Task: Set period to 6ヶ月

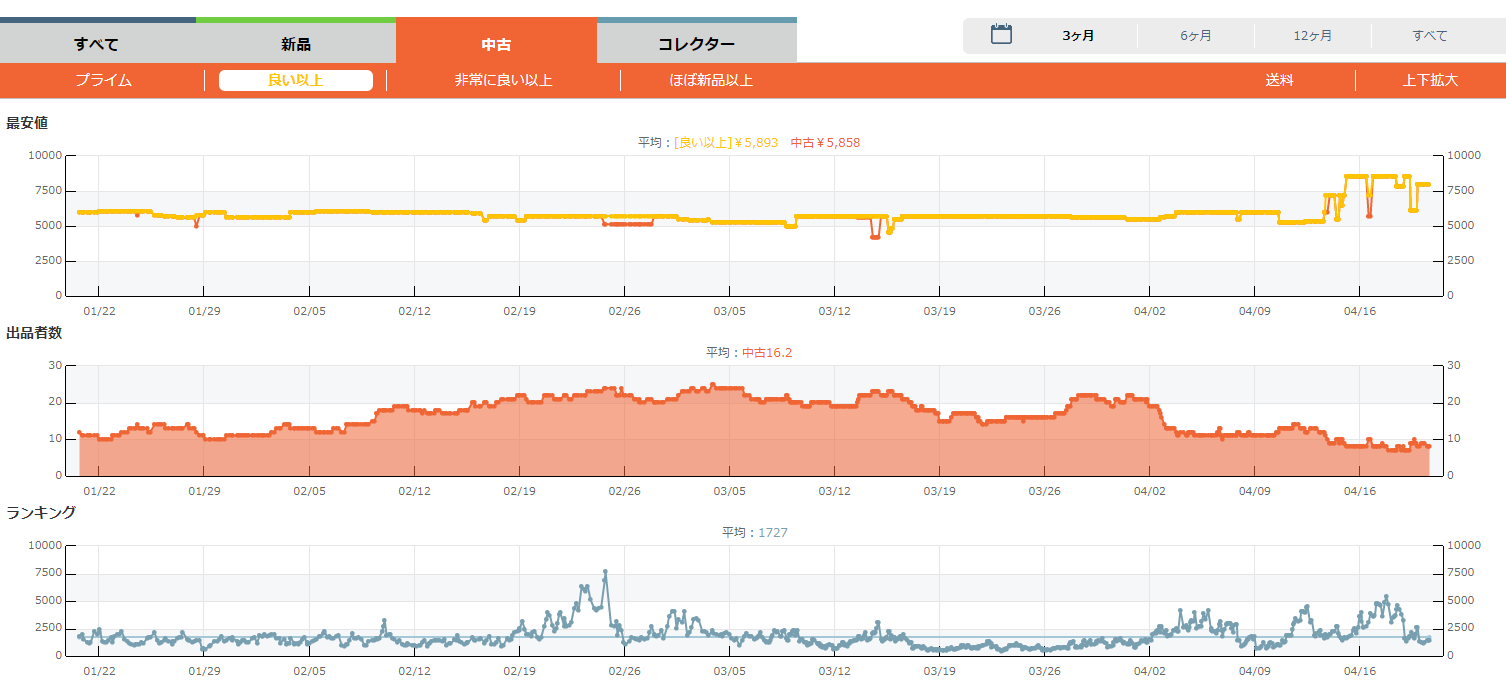Action: coord(1195,36)
